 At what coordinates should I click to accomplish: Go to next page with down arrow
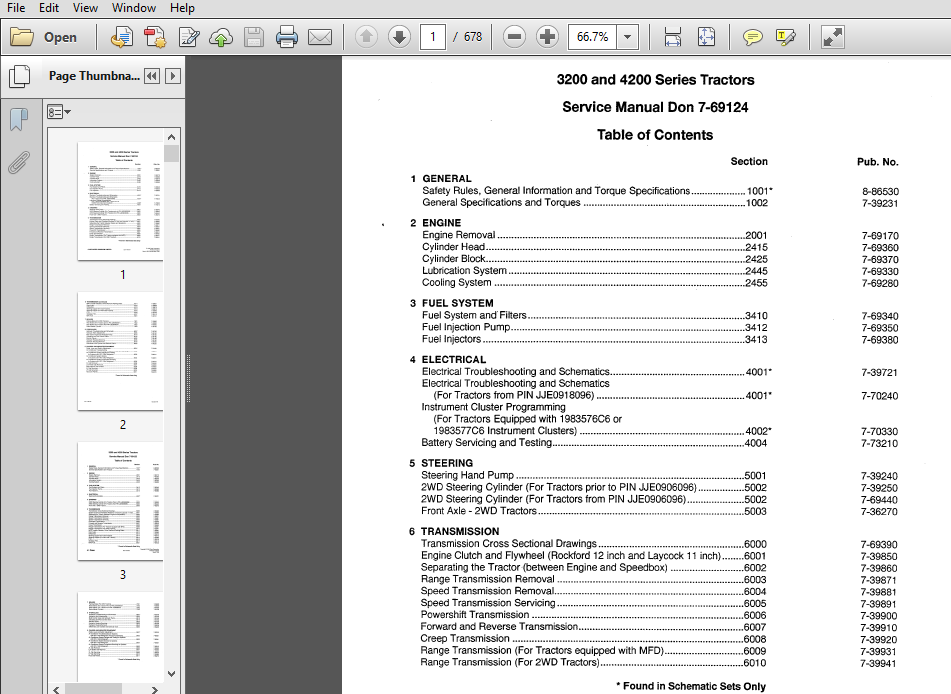[399, 37]
